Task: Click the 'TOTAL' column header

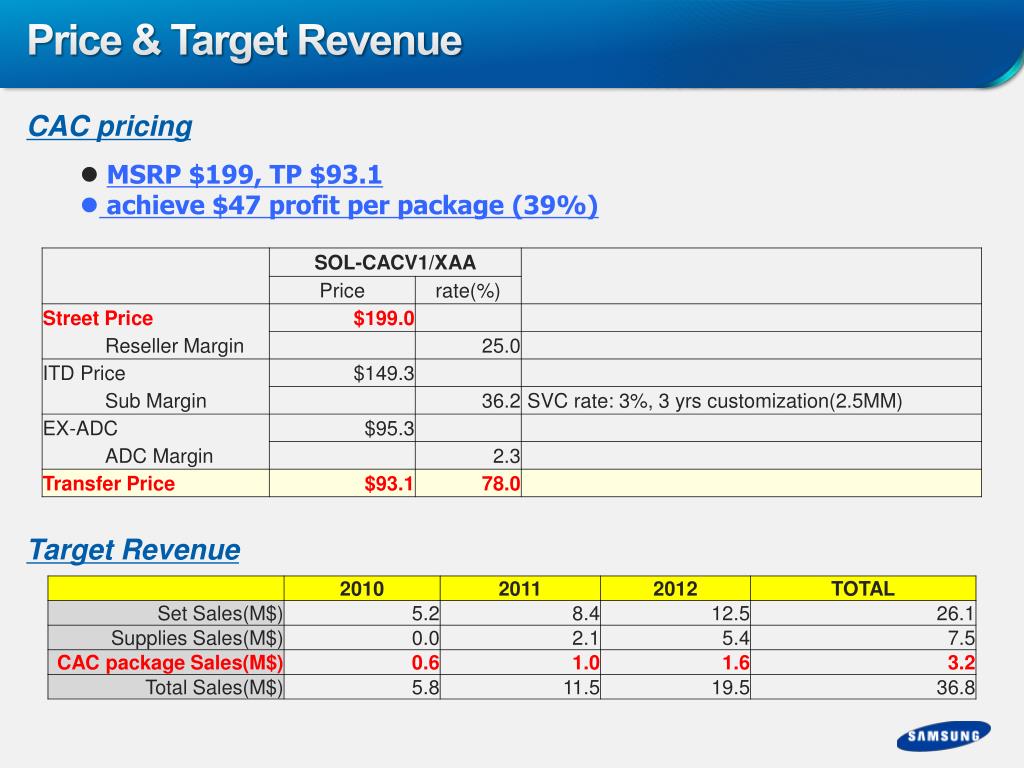Action: [x=863, y=589]
